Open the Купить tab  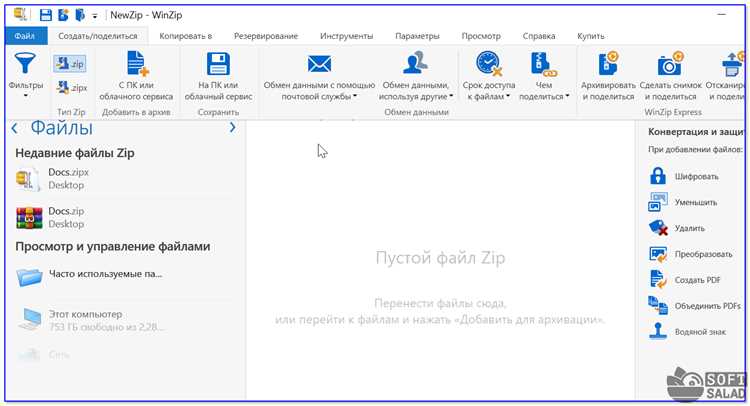coord(591,36)
